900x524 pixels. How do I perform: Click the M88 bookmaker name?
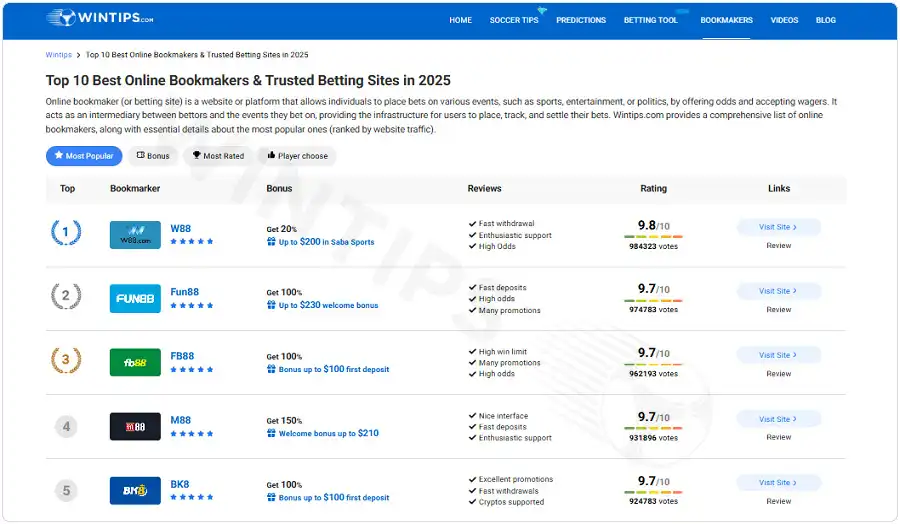(x=180, y=420)
